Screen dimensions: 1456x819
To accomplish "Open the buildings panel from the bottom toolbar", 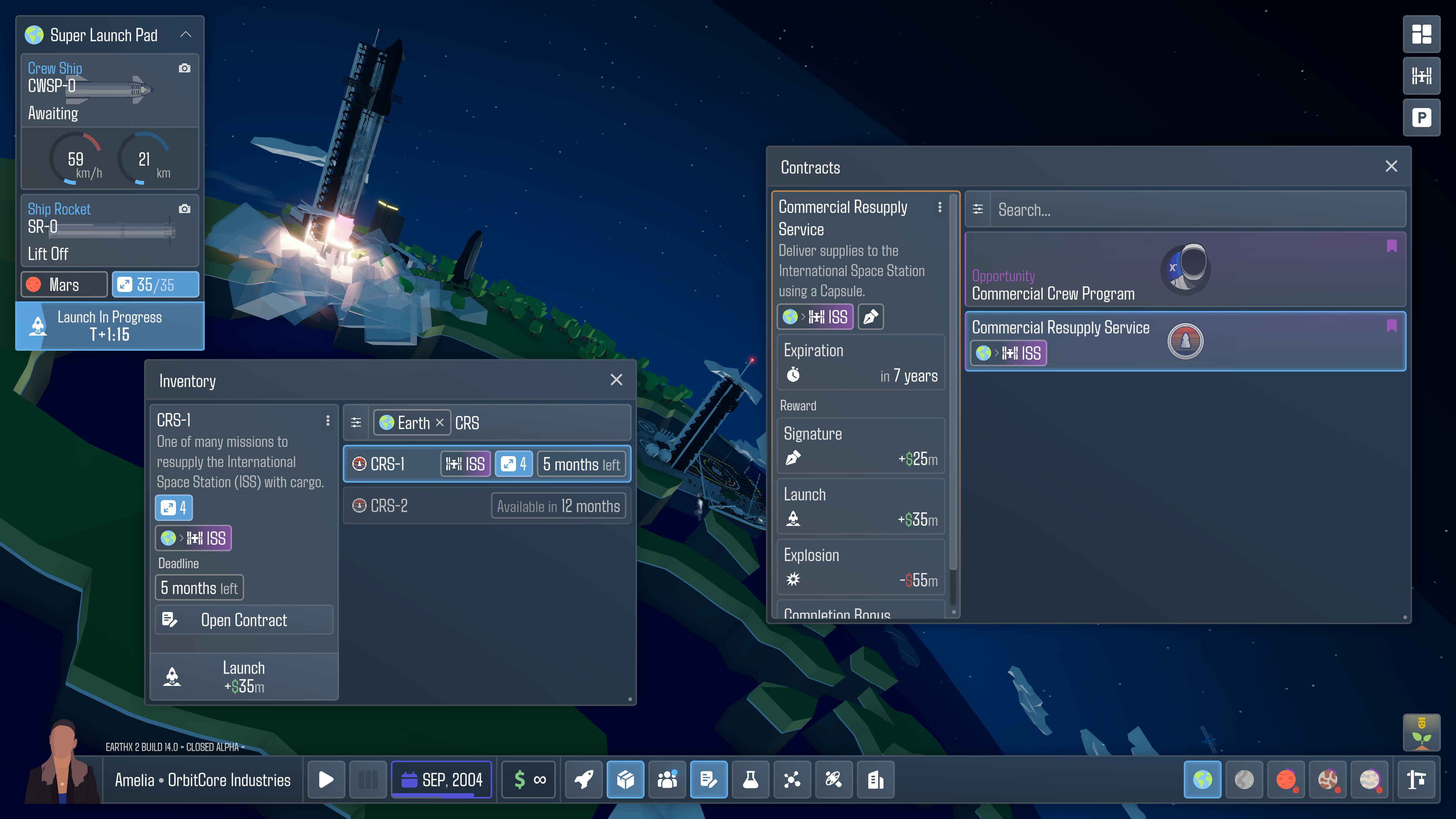I will (875, 780).
